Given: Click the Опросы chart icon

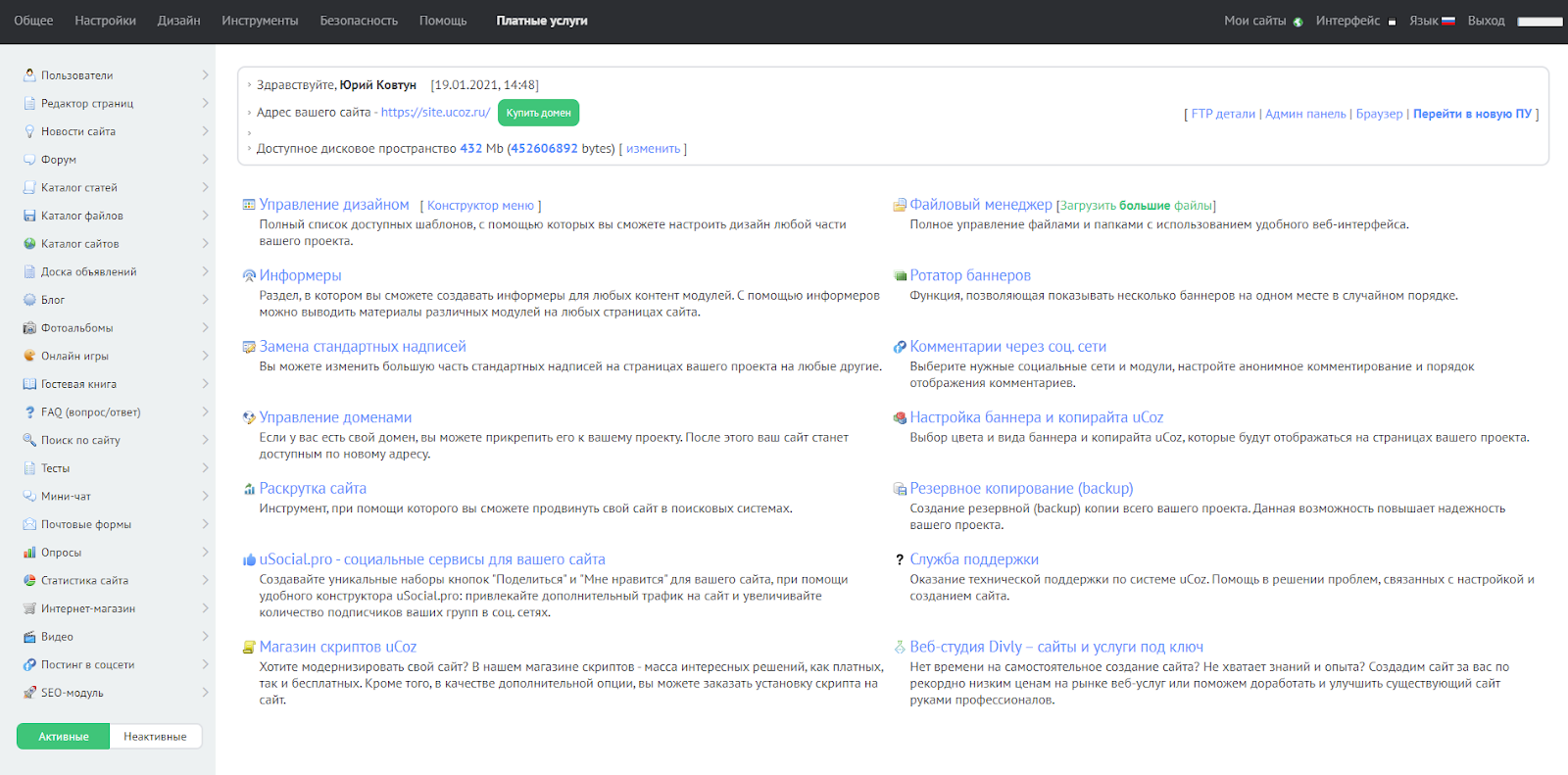Looking at the screenshot, I should [29, 553].
